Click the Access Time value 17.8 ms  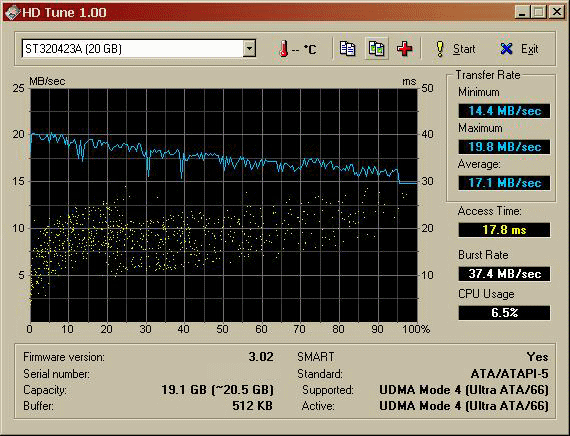(x=504, y=230)
